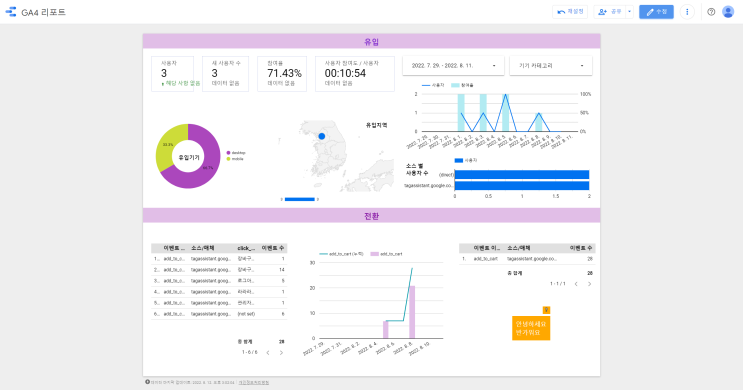Open the help question mark icon
This screenshot has height=390, width=743.
pyautogui.click(x=711, y=12)
